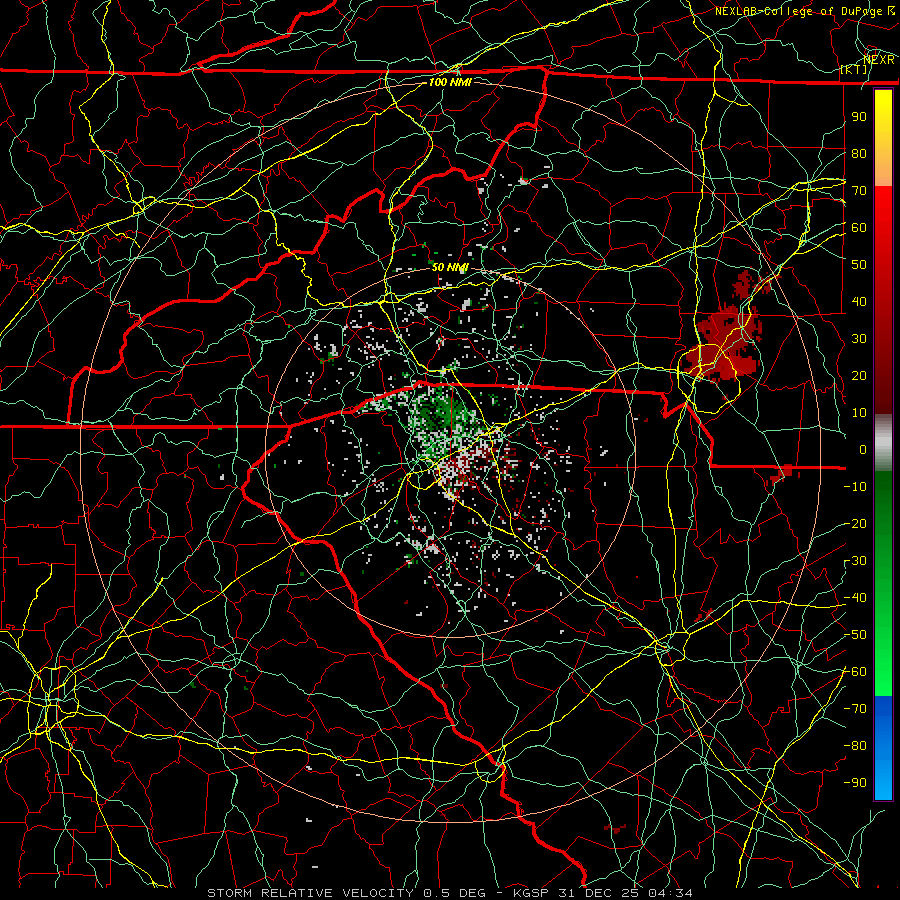The height and width of the screenshot is (900, 900).
Task: Click the dense green inbound echo near radar center
Action: point(439,414)
